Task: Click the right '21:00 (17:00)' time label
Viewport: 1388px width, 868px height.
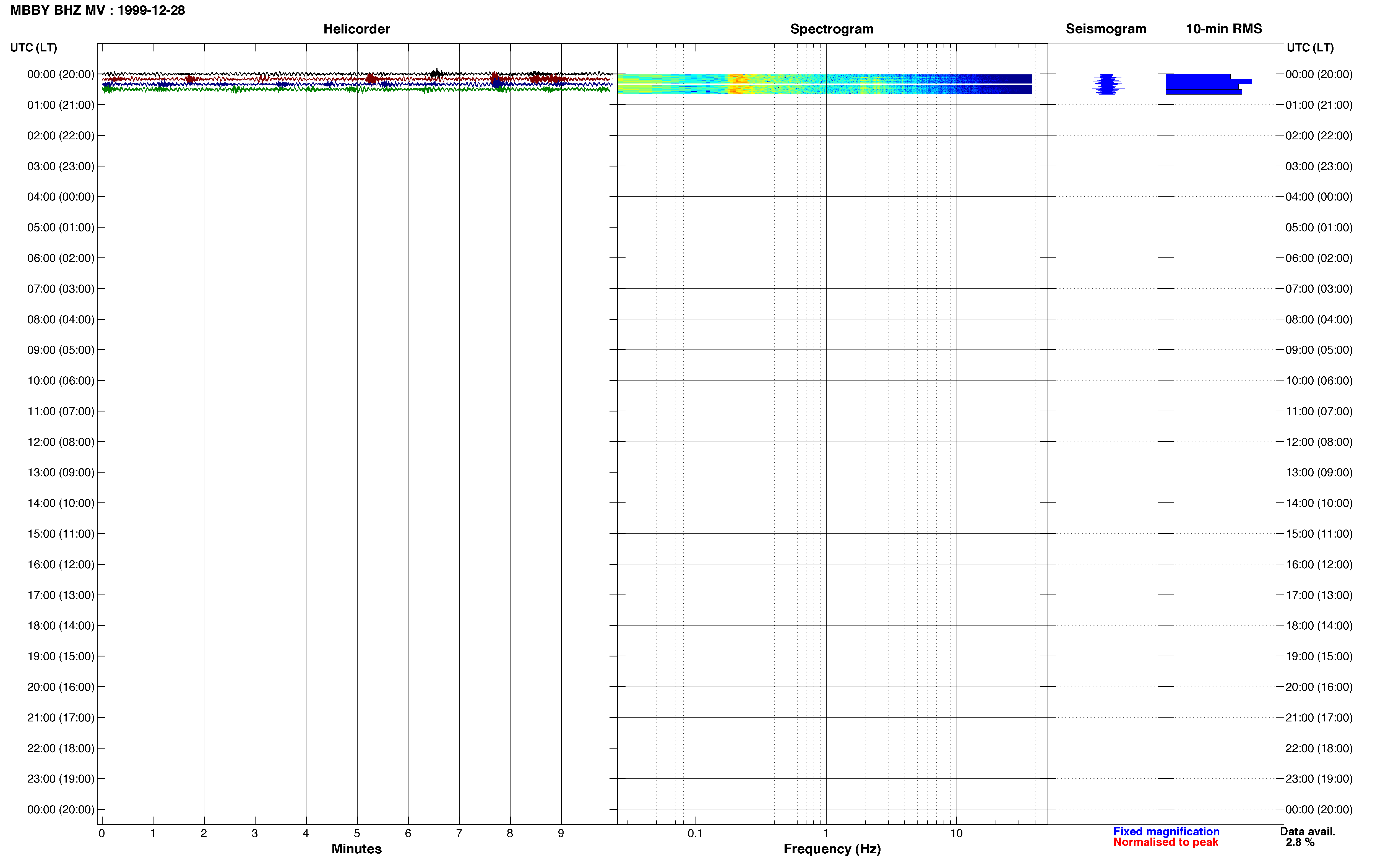Action: (1319, 718)
